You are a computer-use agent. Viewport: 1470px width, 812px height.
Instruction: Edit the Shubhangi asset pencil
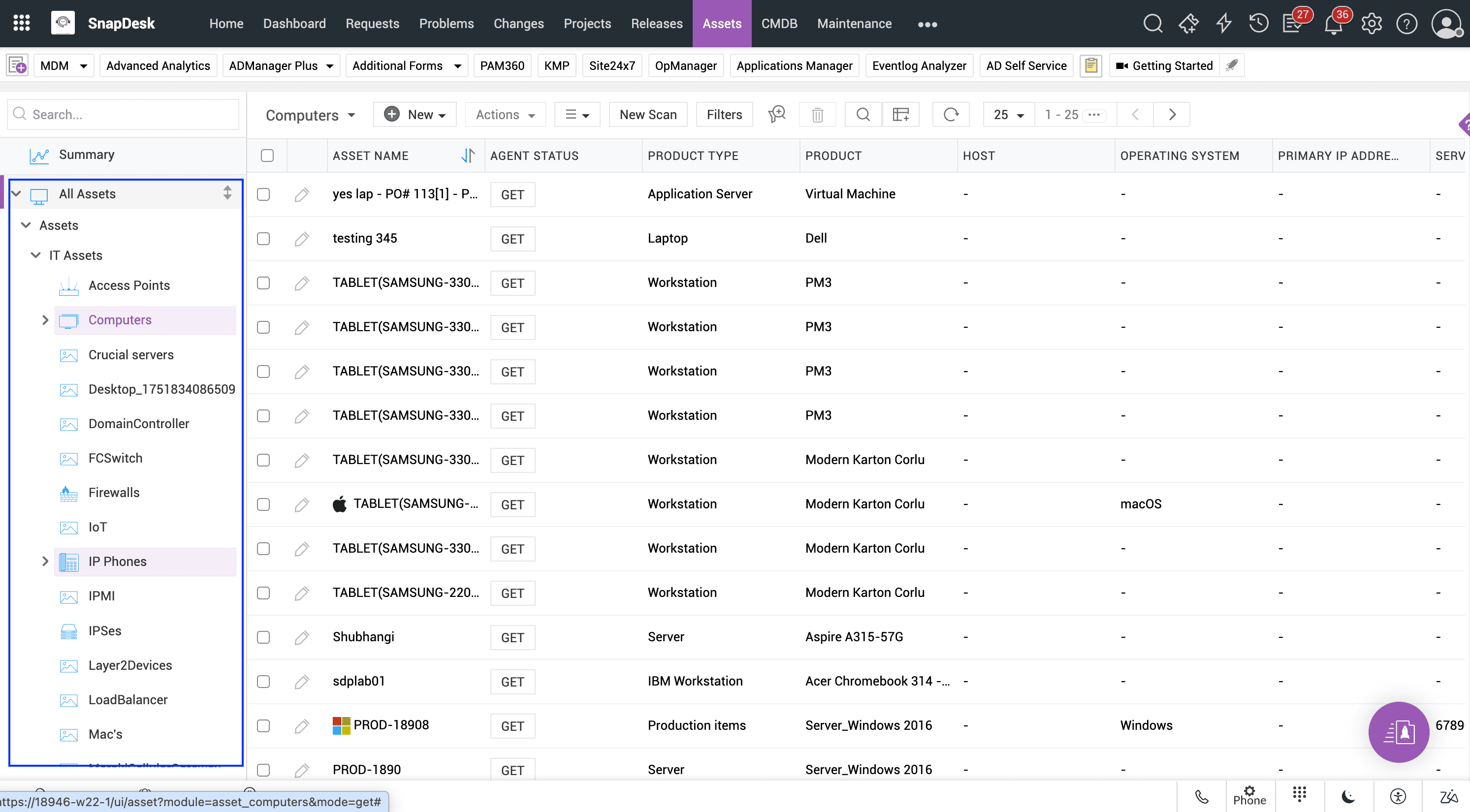tap(302, 637)
